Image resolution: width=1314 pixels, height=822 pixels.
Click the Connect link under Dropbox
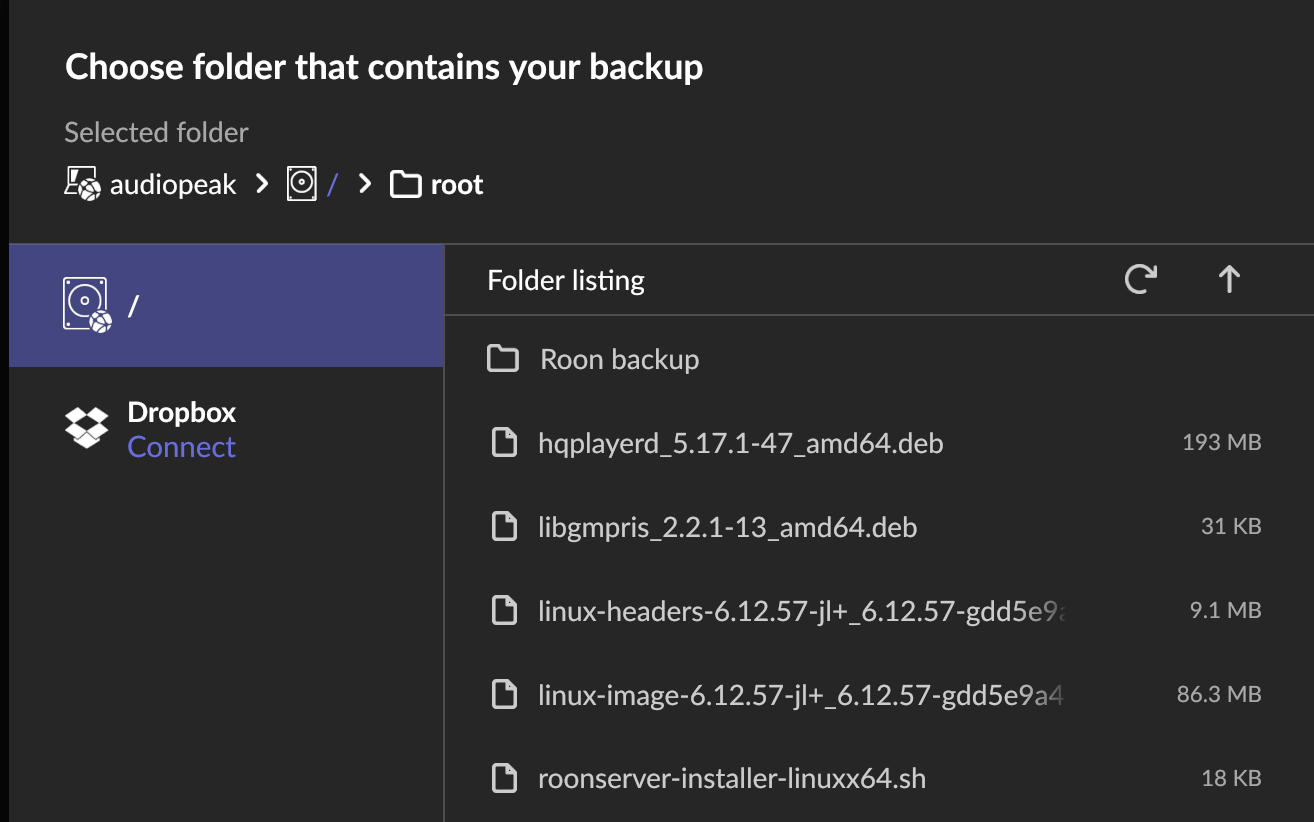tap(181, 447)
